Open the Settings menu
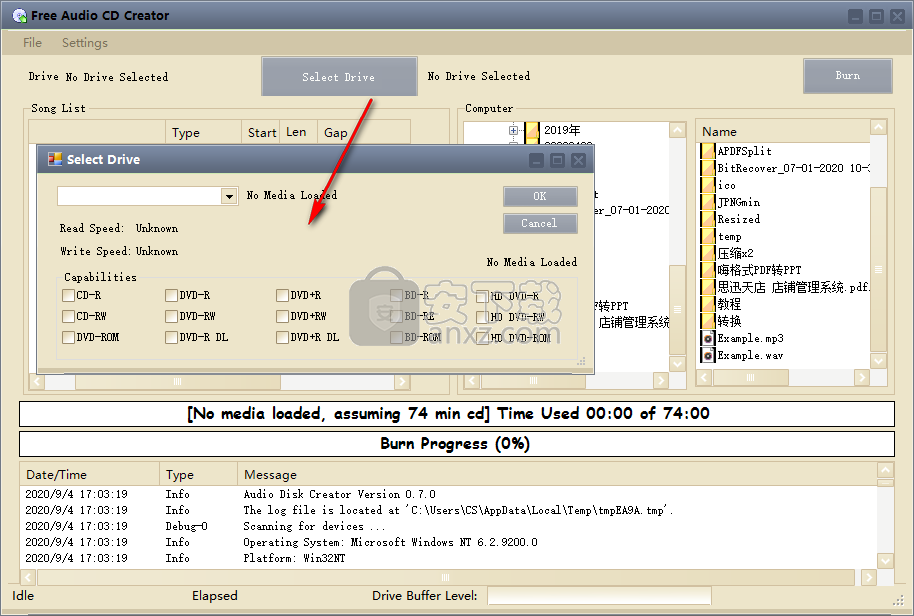914x616 pixels. (x=85, y=43)
